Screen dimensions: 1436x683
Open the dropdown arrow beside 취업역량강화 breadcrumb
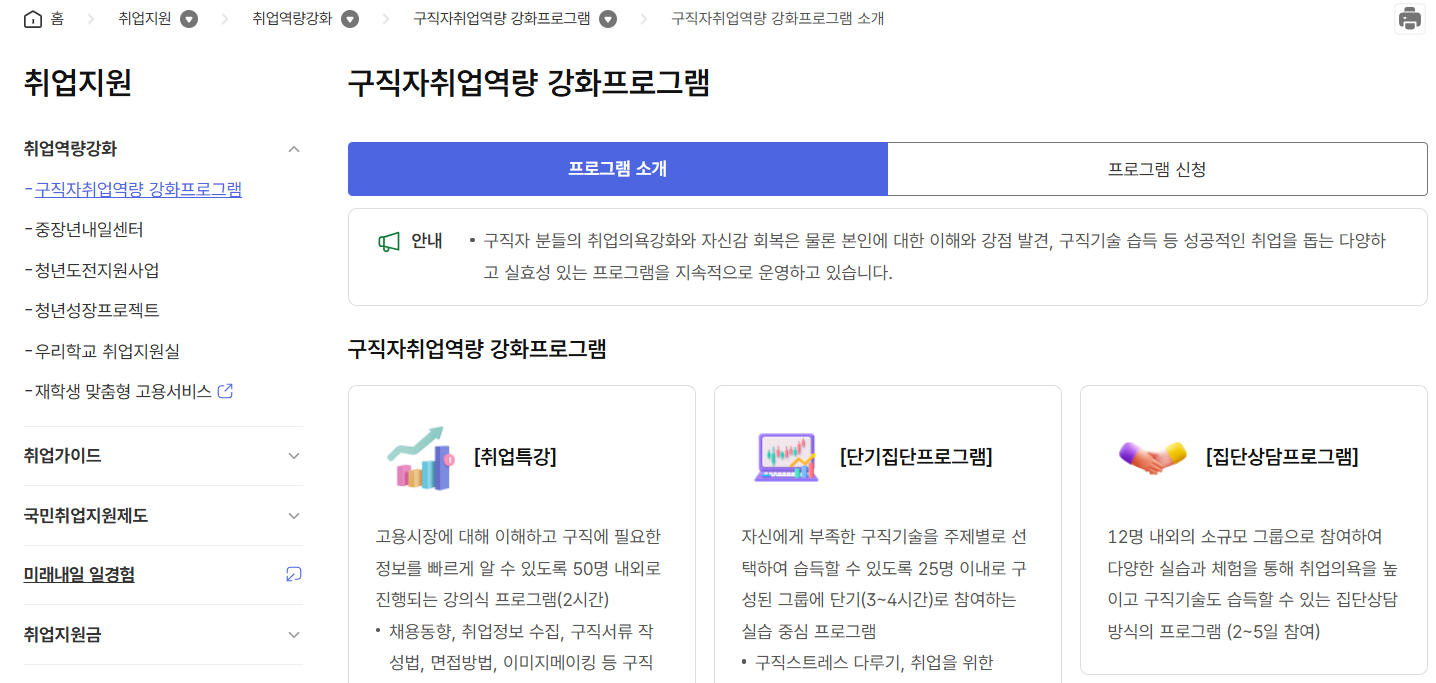(x=349, y=17)
